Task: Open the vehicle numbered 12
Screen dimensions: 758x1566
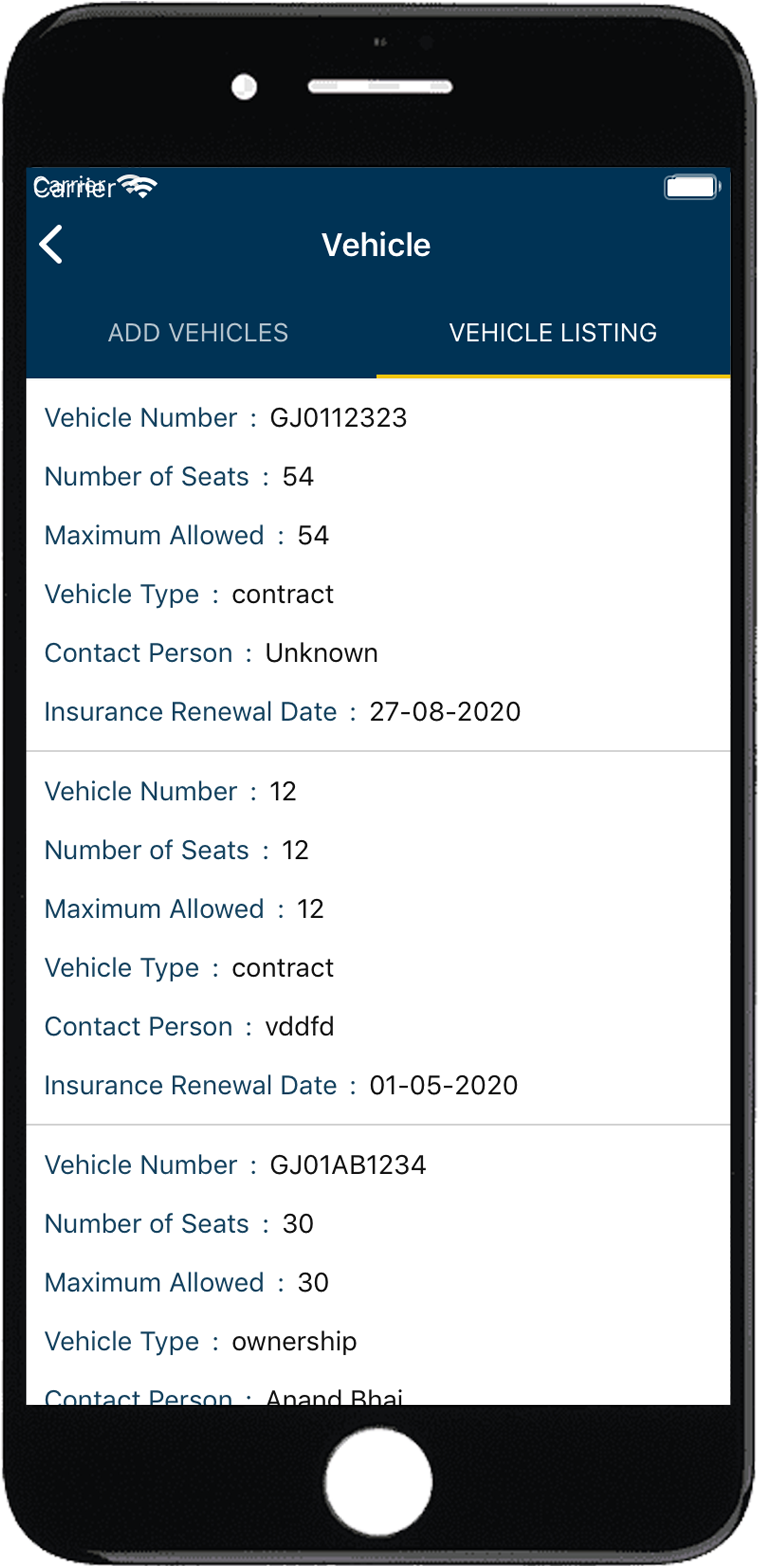Action: pyautogui.click(x=283, y=792)
